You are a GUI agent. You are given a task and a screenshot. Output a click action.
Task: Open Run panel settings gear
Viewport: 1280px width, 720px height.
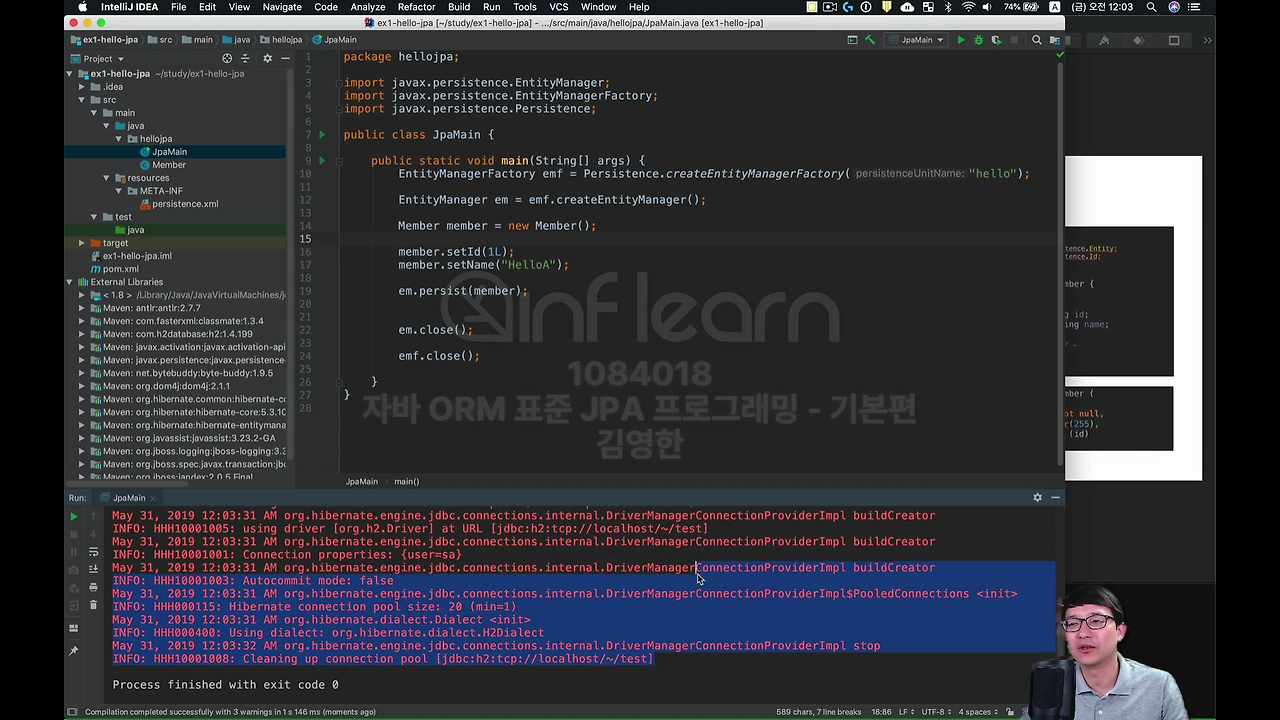coord(1037,497)
